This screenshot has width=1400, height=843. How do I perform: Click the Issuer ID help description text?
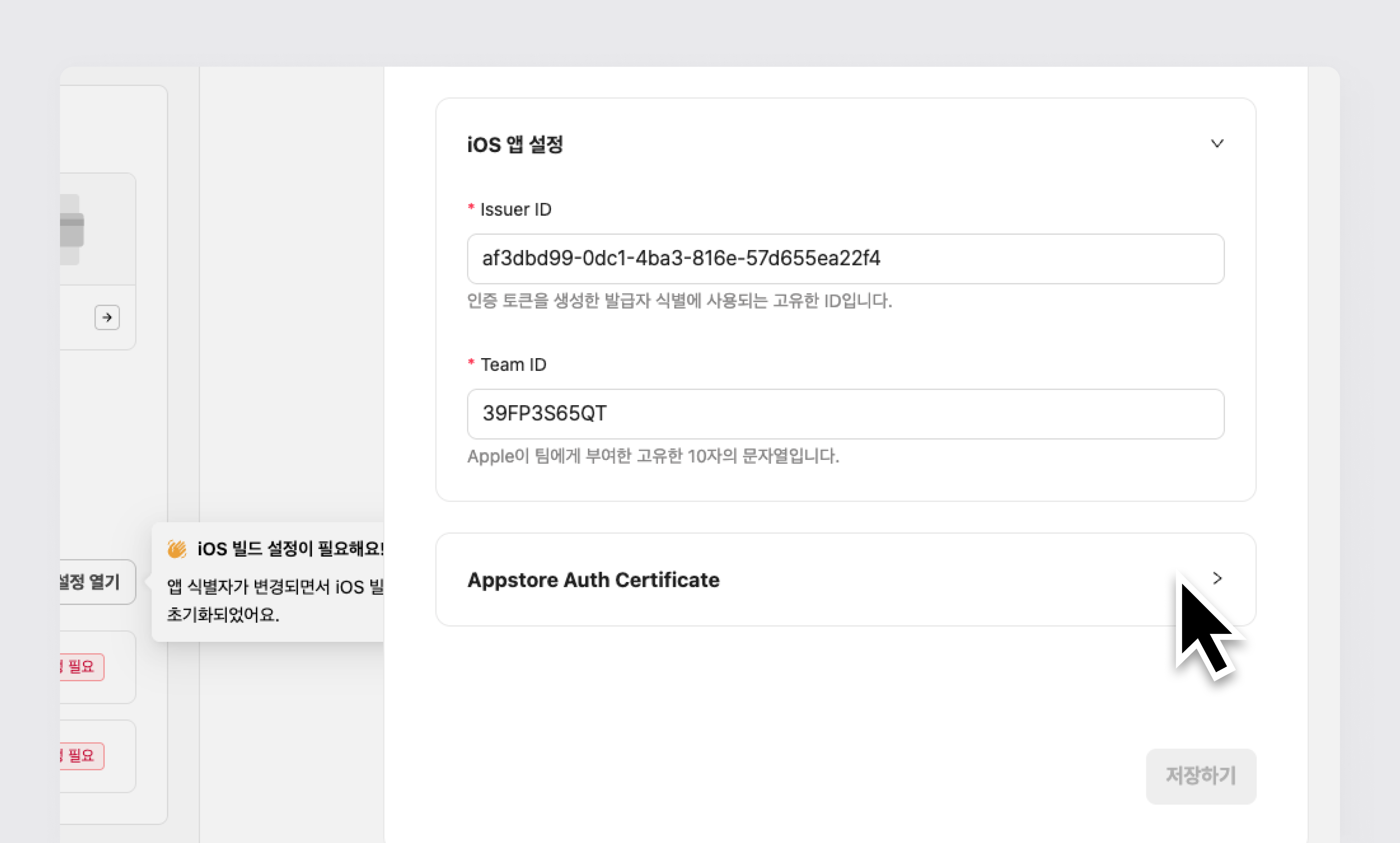tap(679, 300)
